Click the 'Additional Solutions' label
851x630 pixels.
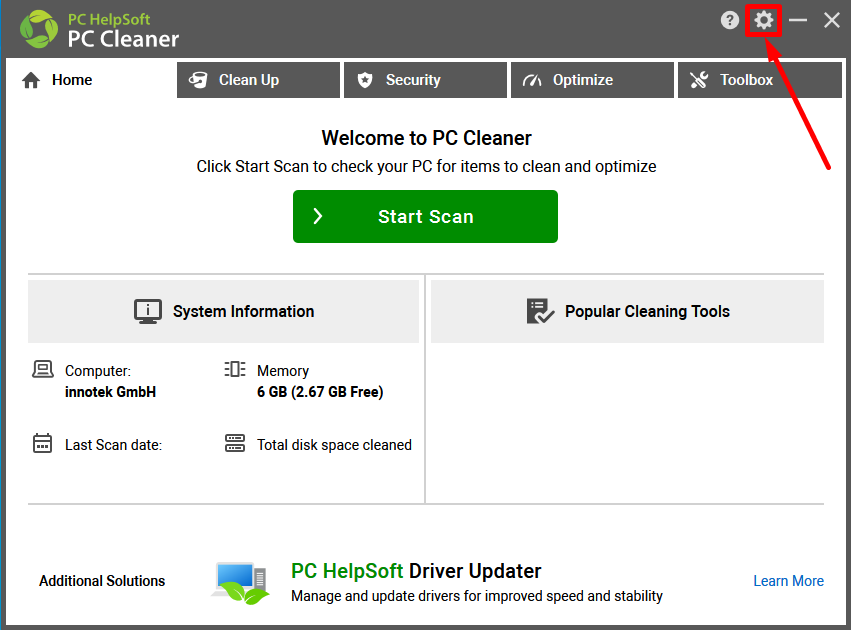coord(102,581)
